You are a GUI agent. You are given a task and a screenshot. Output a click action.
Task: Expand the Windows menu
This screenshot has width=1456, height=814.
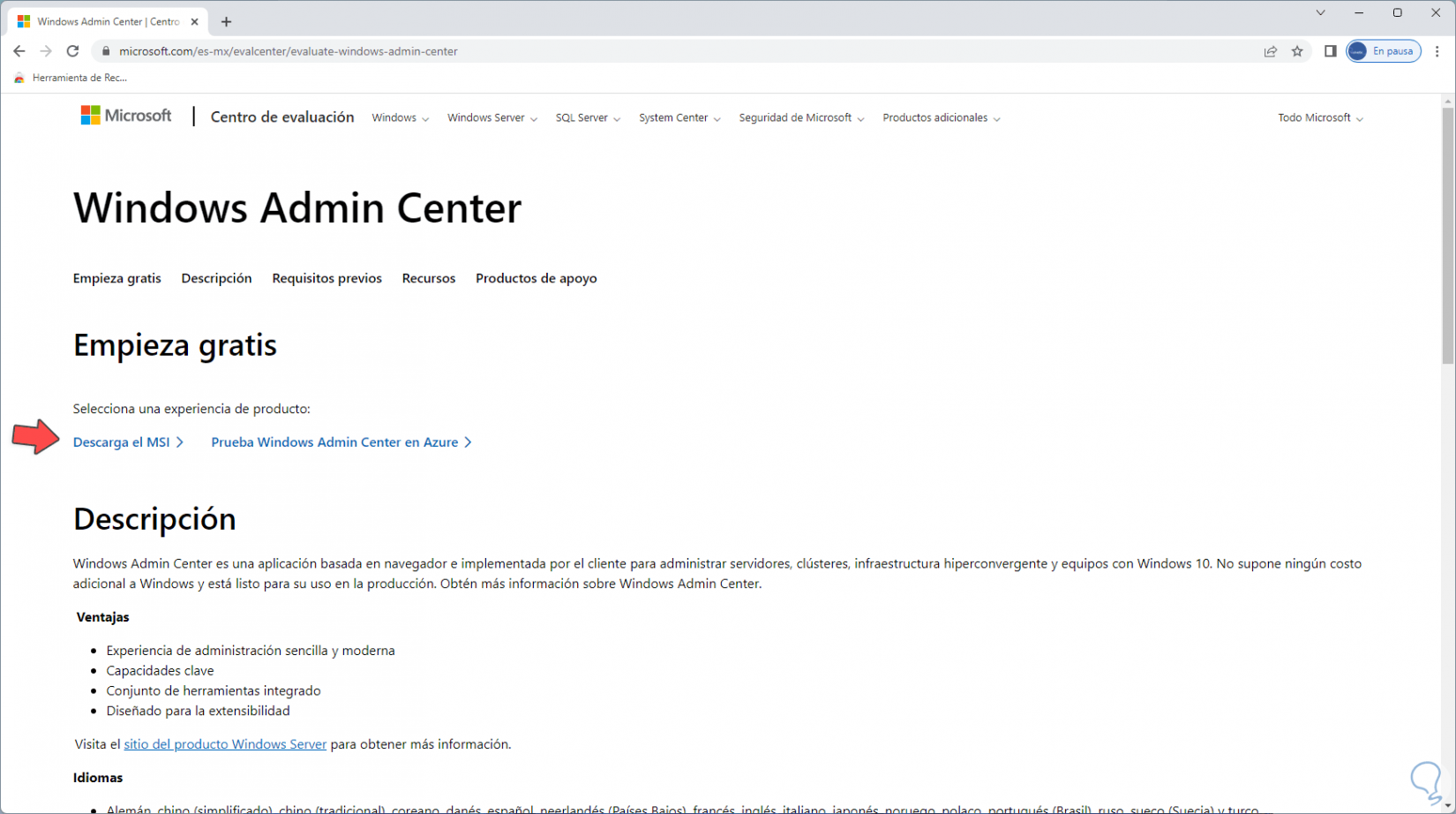[401, 117]
